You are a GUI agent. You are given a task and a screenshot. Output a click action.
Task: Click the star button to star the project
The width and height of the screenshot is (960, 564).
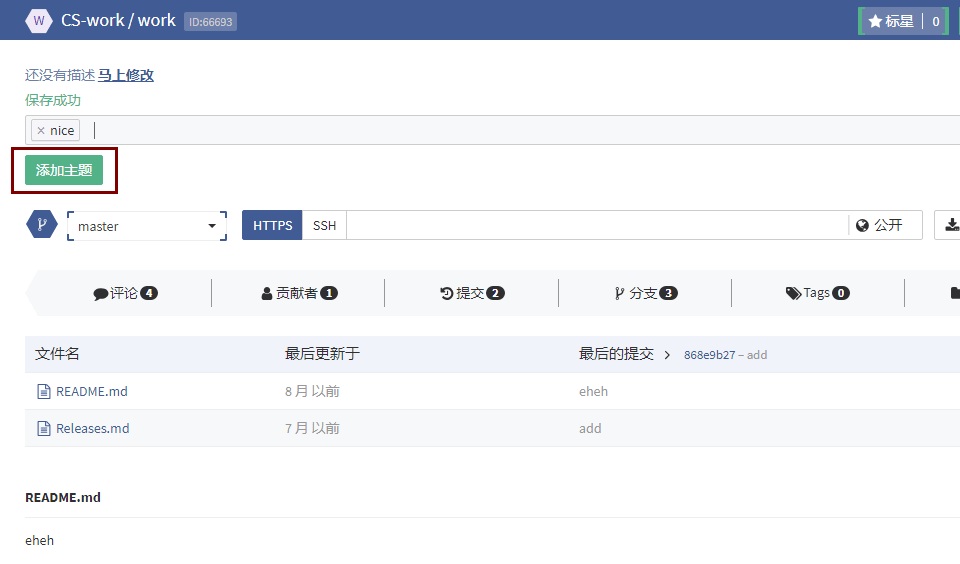pyautogui.click(x=890, y=21)
